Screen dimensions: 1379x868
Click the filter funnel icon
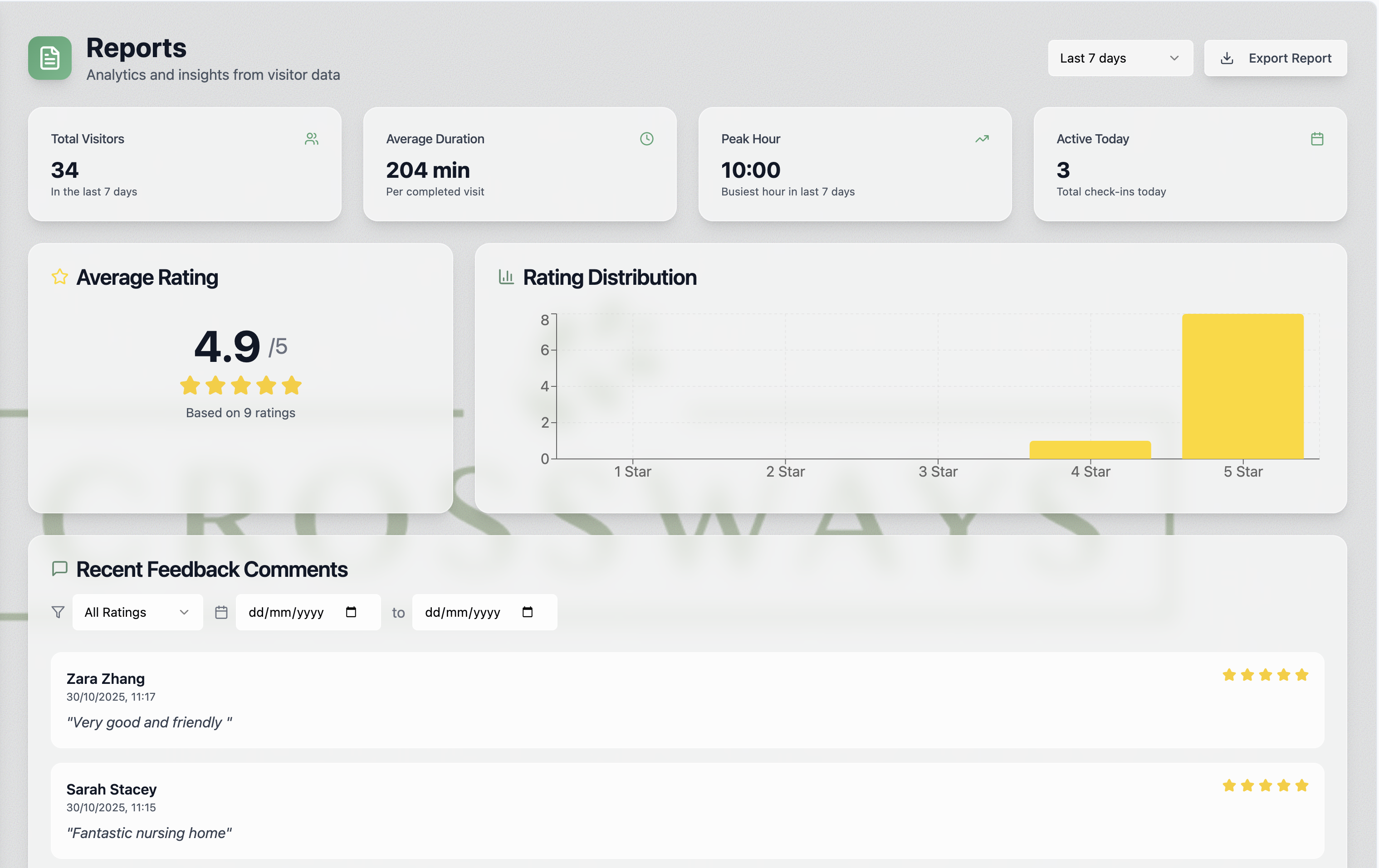point(58,612)
